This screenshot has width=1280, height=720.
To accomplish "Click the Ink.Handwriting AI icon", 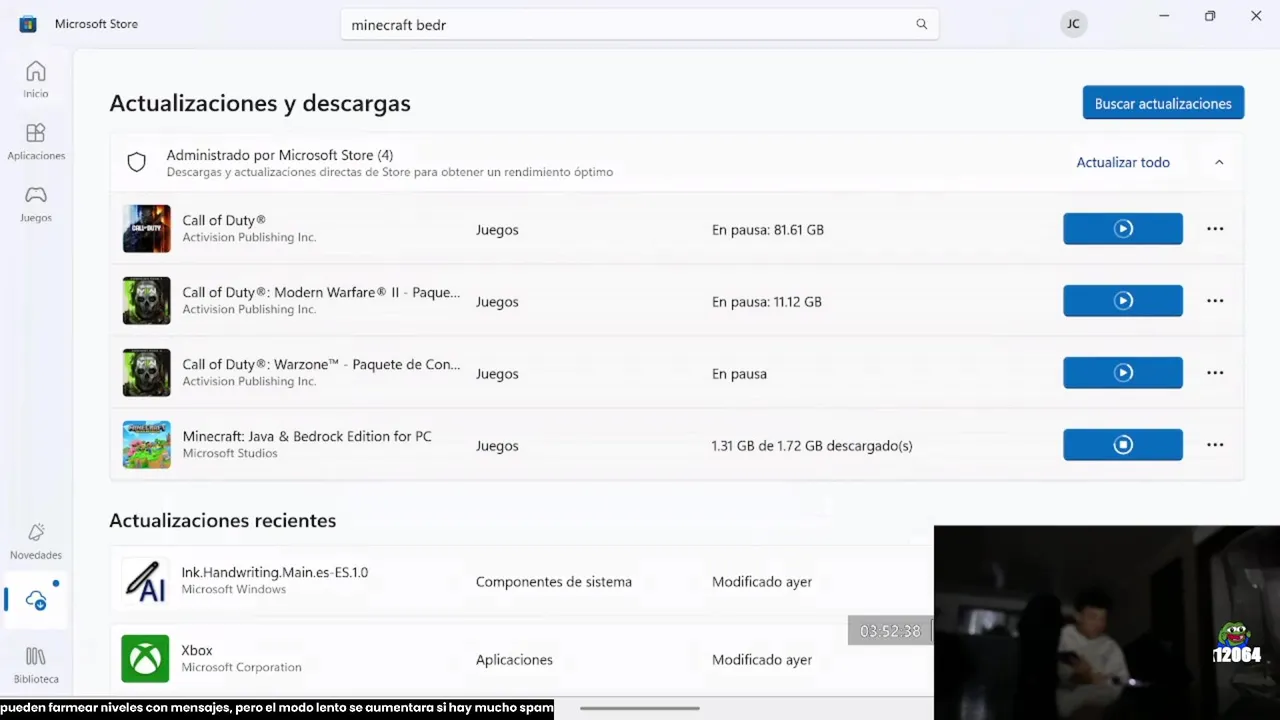I will [146, 581].
